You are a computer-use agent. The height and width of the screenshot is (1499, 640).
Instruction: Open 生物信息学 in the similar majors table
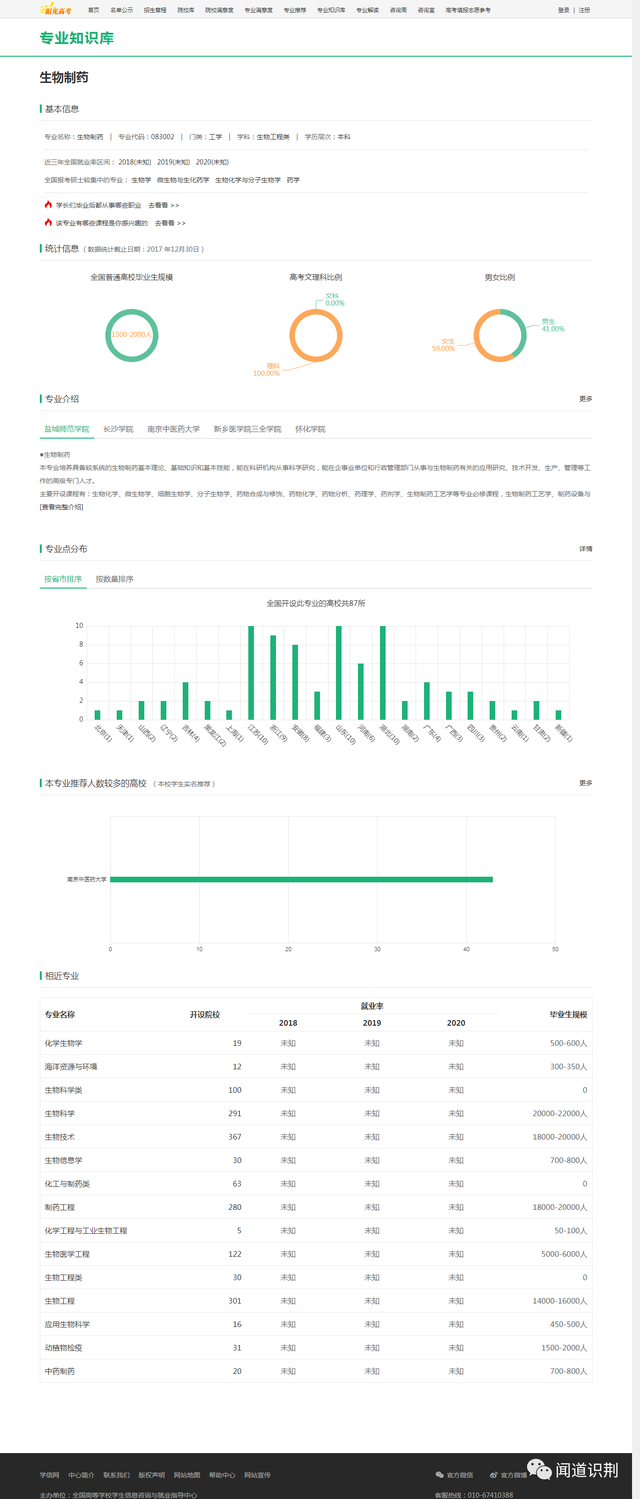[63, 1160]
